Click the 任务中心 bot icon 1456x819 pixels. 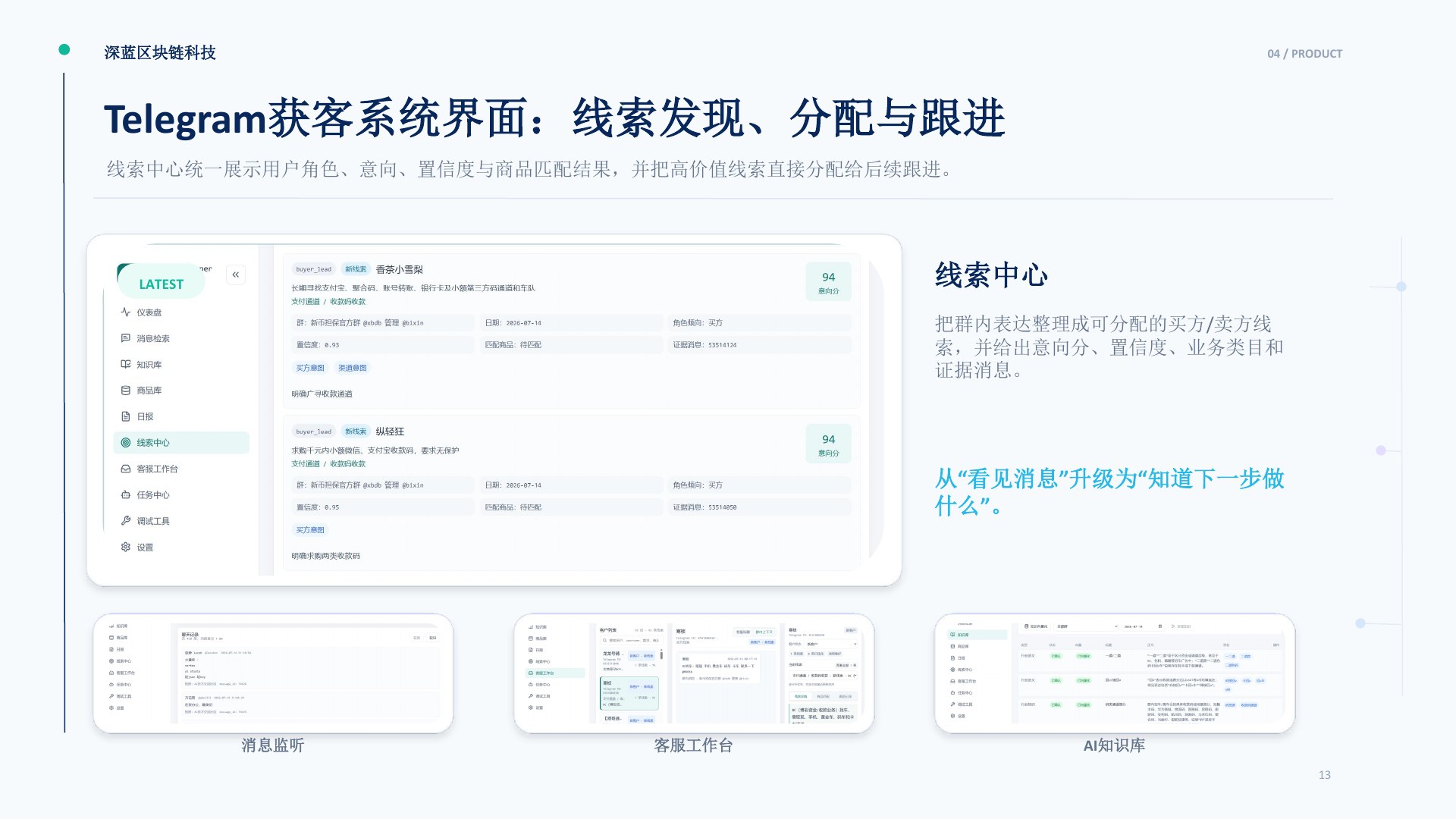126,494
